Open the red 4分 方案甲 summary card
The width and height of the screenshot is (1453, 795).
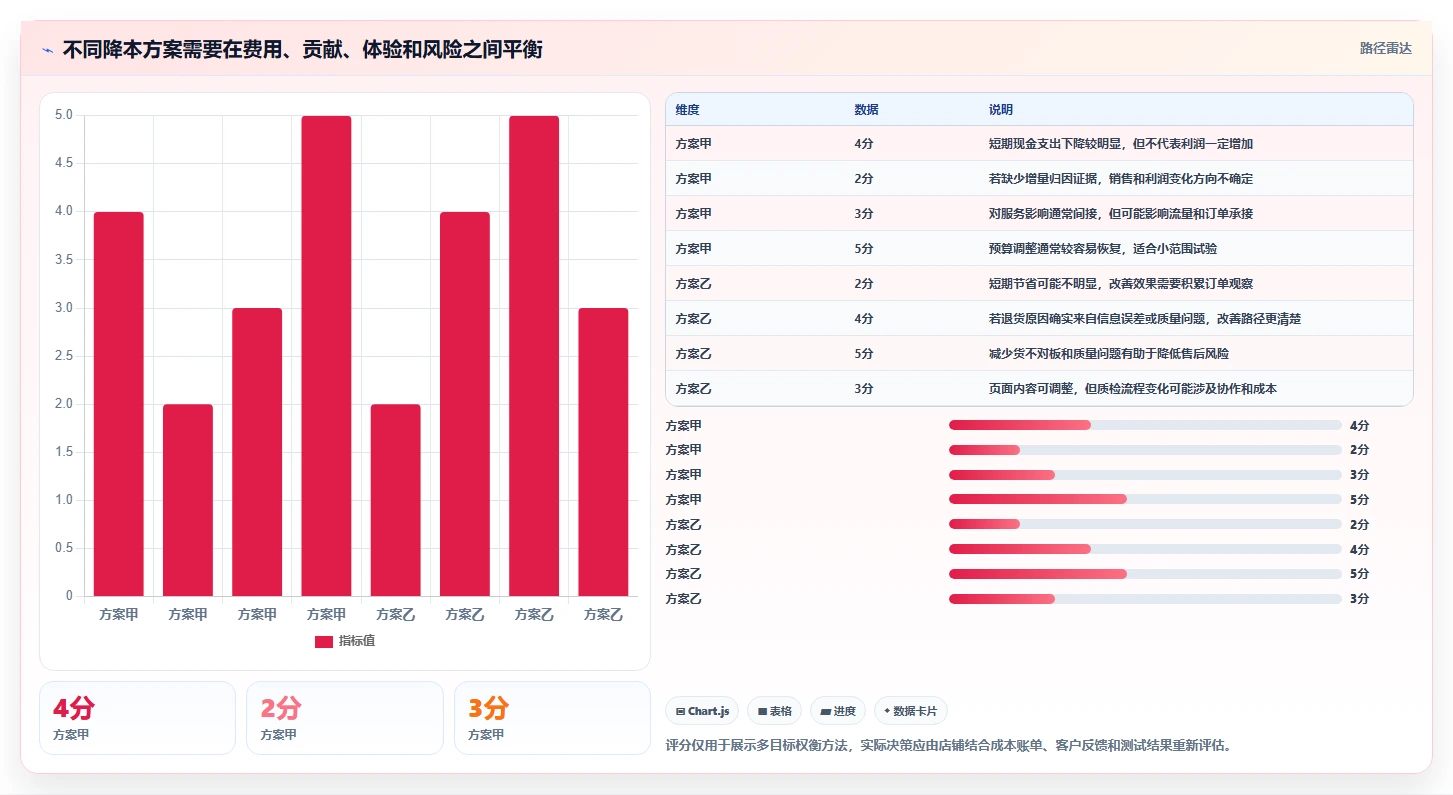137,718
